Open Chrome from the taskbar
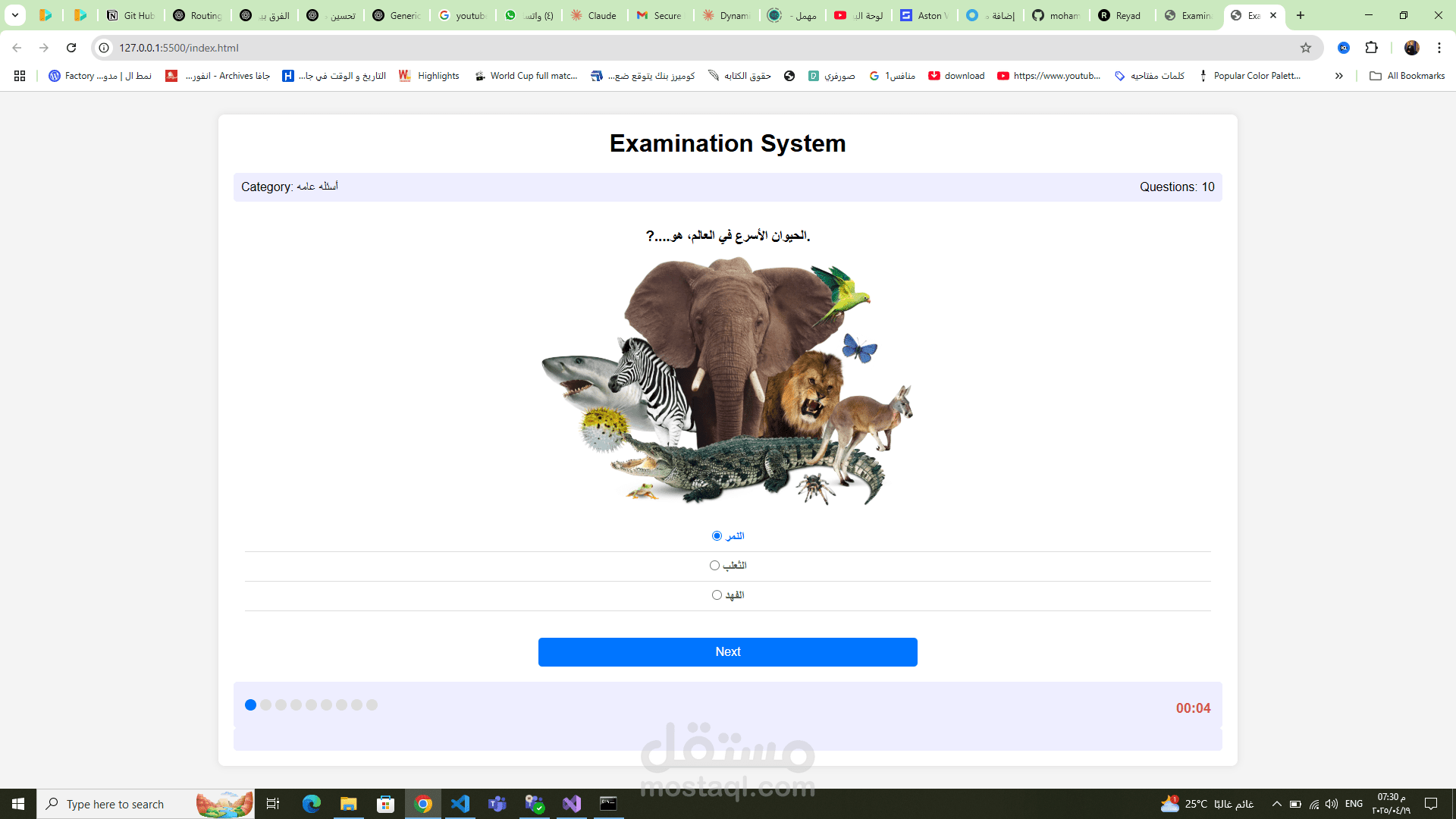 tap(423, 804)
